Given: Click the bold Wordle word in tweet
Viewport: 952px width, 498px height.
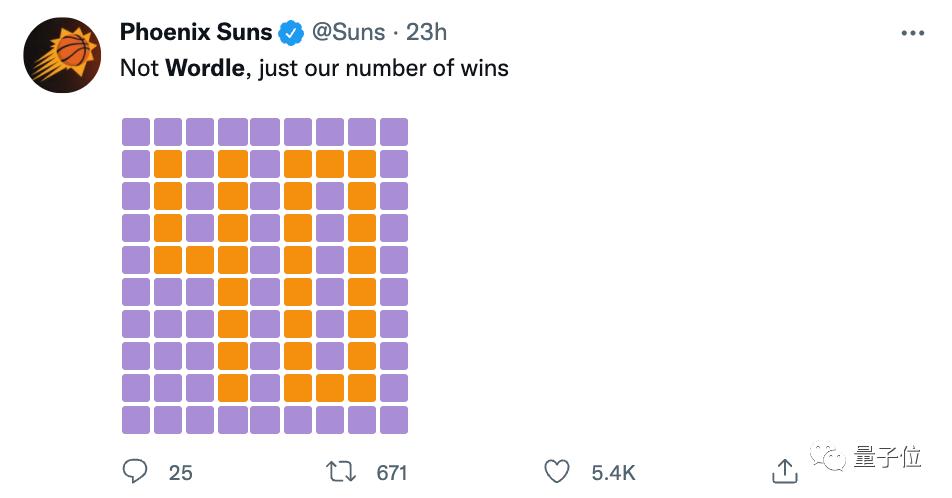Looking at the screenshot, I should [205, 68].
